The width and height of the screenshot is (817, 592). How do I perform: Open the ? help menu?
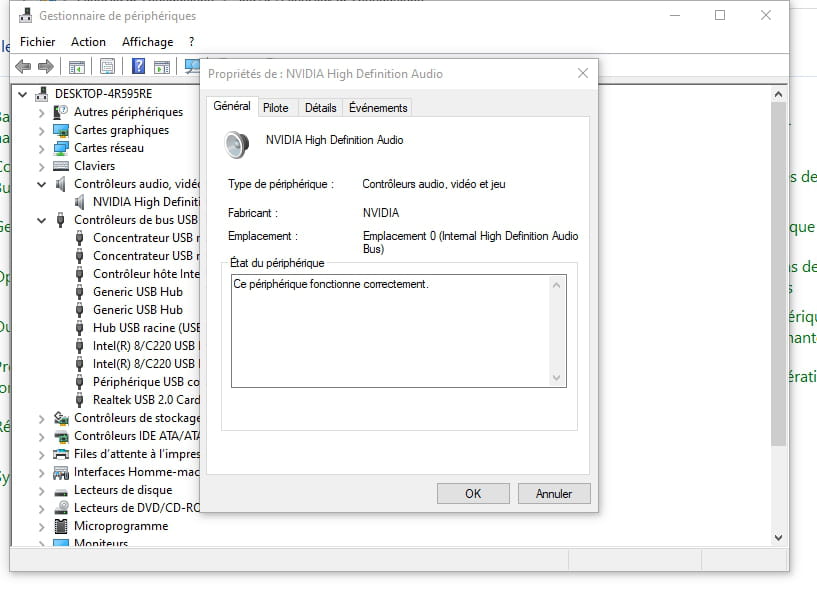point(191,42)
